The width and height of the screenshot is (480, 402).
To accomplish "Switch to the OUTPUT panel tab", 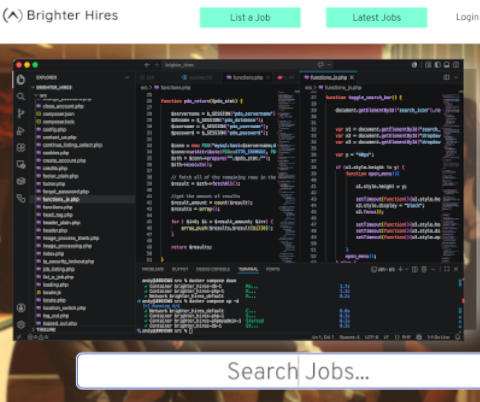I will [180, 269].
